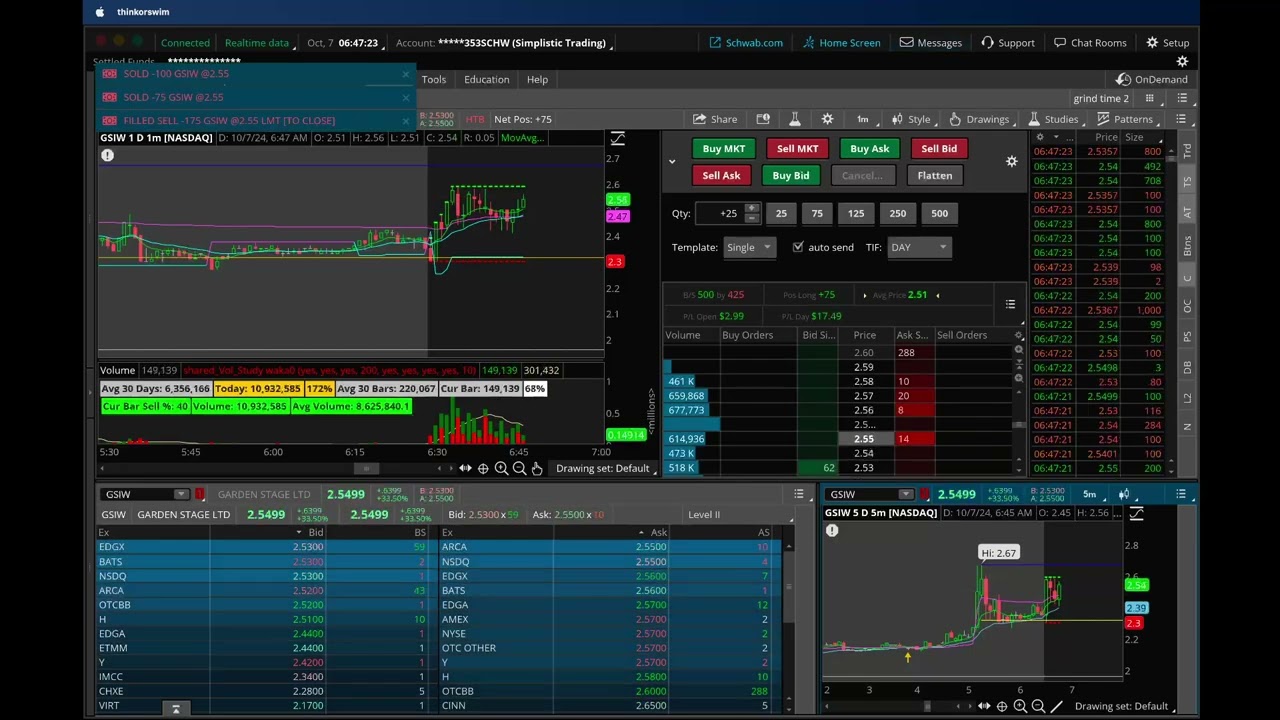The height and width of the screenshot is (720, 1280).
Task: Open Support
Action: point(1008,43)
